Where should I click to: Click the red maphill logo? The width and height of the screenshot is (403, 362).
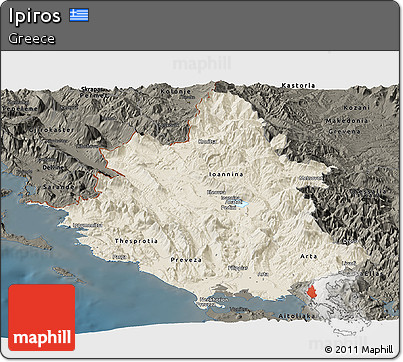pos(42,318)
